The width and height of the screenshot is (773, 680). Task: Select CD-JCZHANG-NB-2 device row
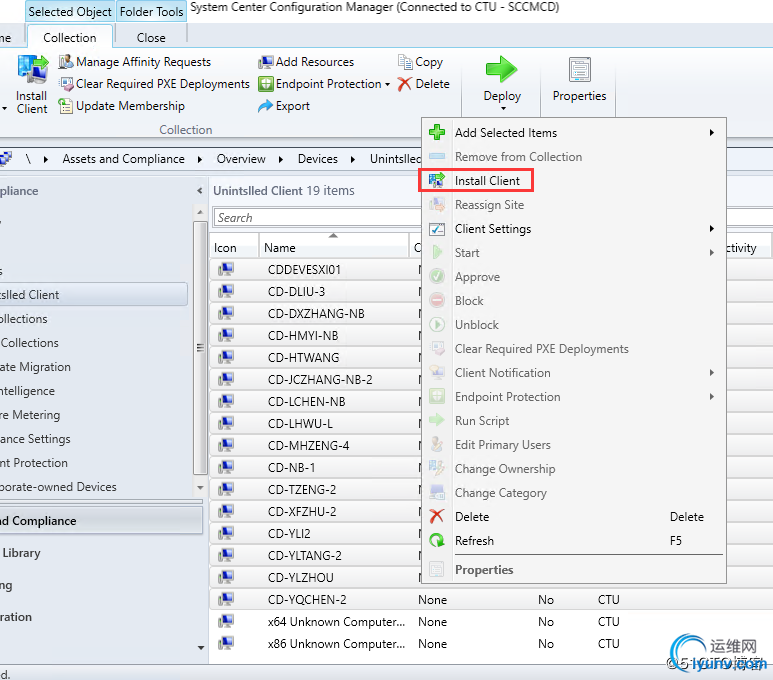coord(316,379)
